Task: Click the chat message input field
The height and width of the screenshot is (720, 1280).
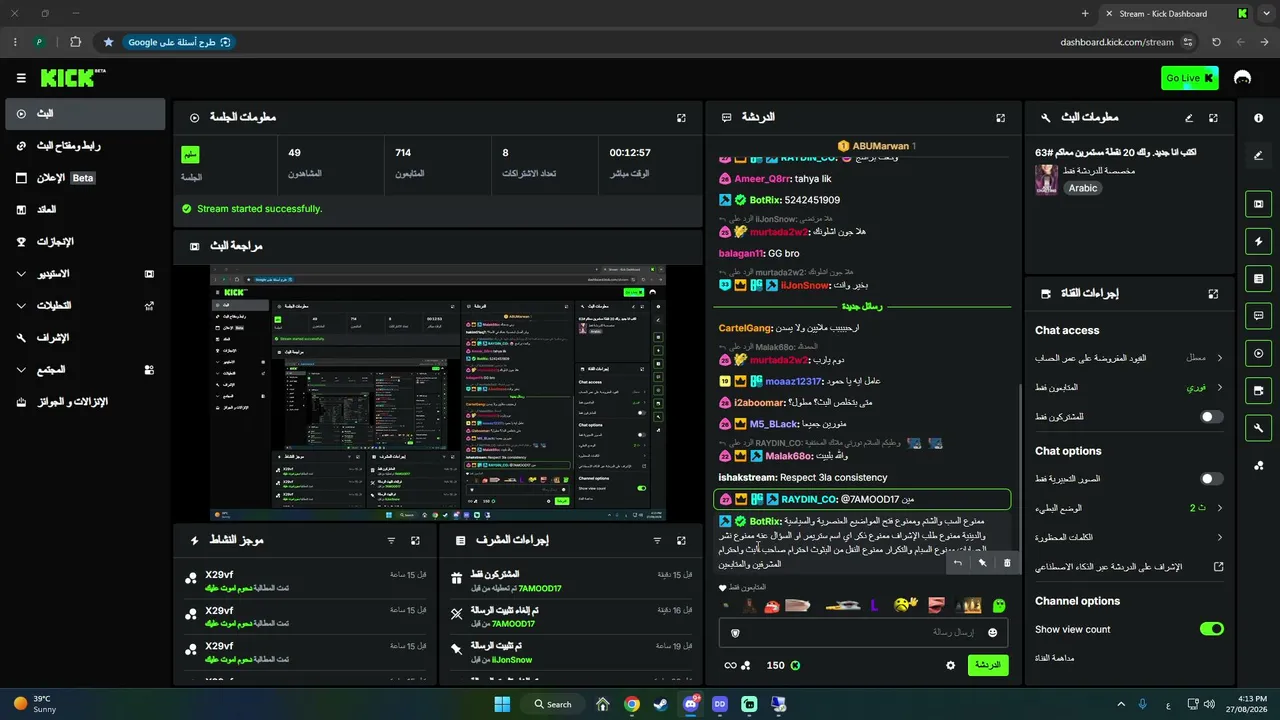Action: pos(863,632)
